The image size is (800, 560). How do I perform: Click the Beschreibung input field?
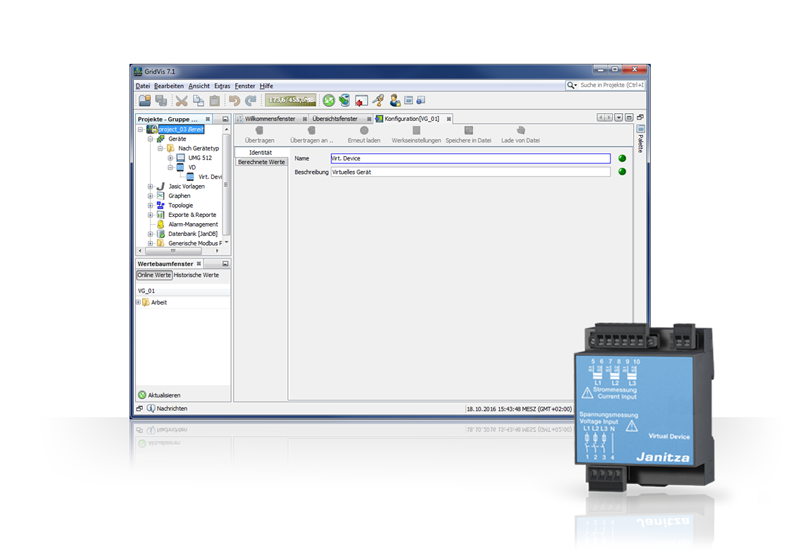click(470, 172)
